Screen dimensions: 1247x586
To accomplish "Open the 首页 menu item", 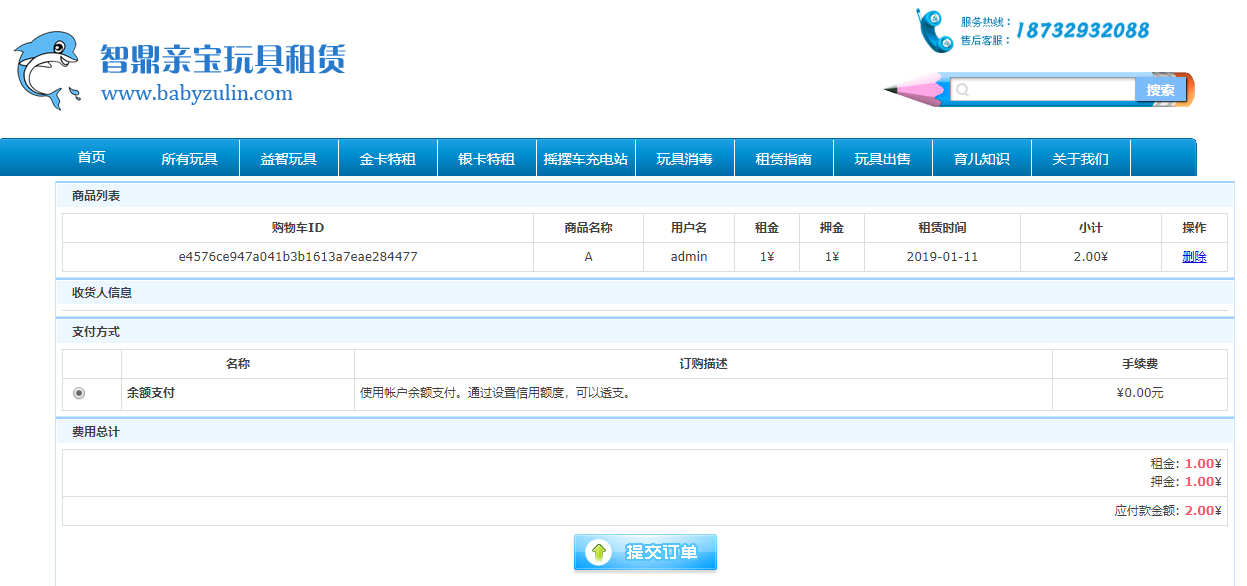I will click(91, 158).
